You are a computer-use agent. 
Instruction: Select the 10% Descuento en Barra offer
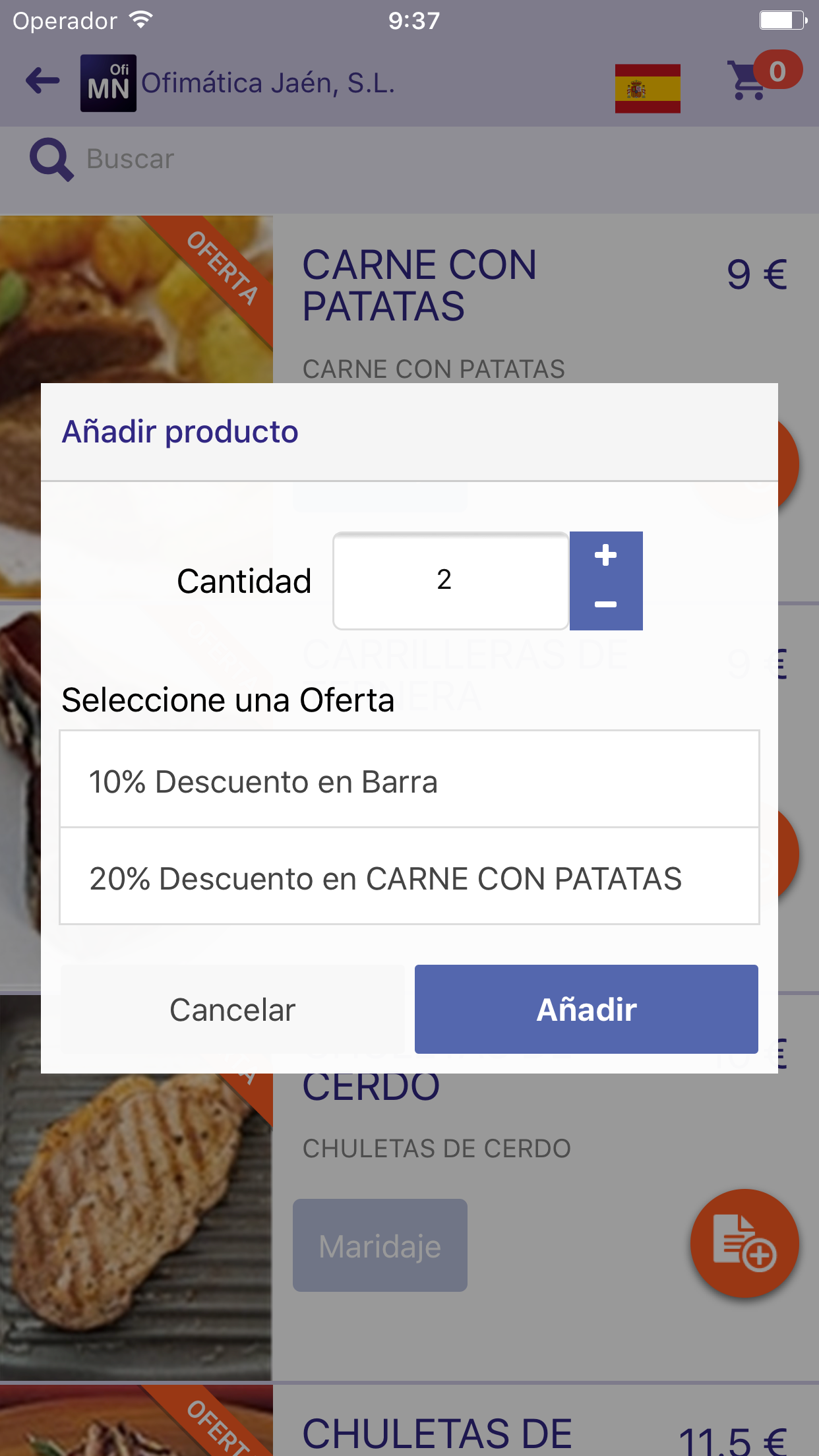(x=409, y=781)
